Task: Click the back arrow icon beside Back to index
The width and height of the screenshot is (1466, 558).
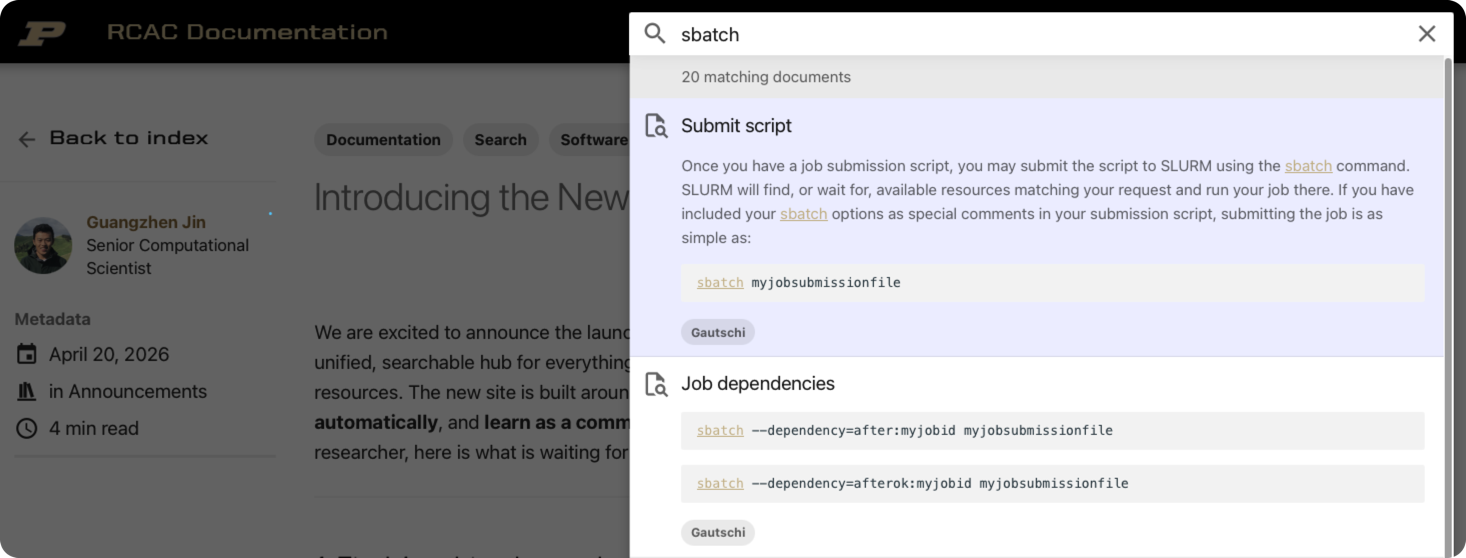Action: 27,139
